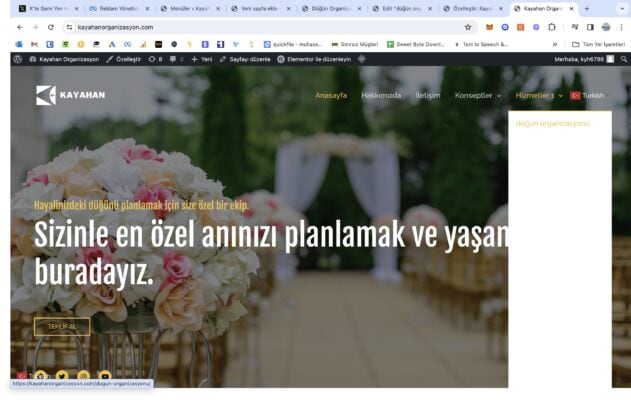Image resolution: width=631 pixels, height=400 pixels.
Task: Open Tüm Yer İşaretleri bookmarks folder
Action: click(599, 44)
